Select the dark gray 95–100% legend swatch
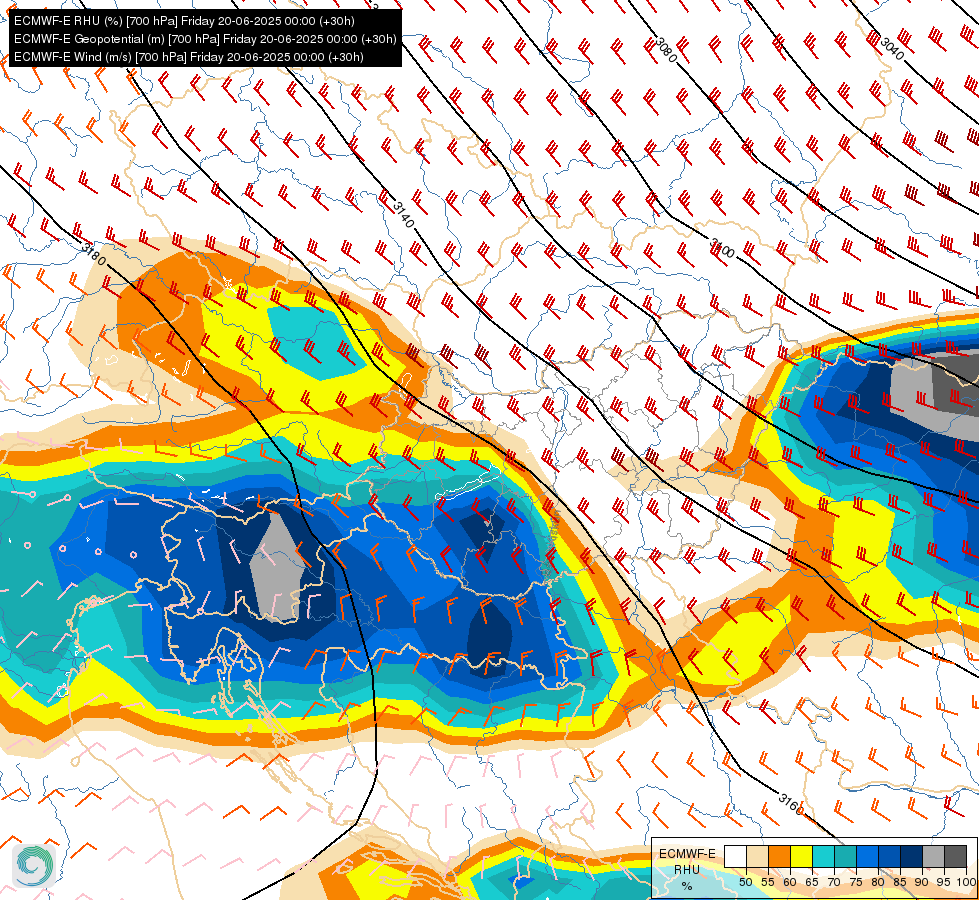Viewport: 979px width, 900px height. (956, 856)
